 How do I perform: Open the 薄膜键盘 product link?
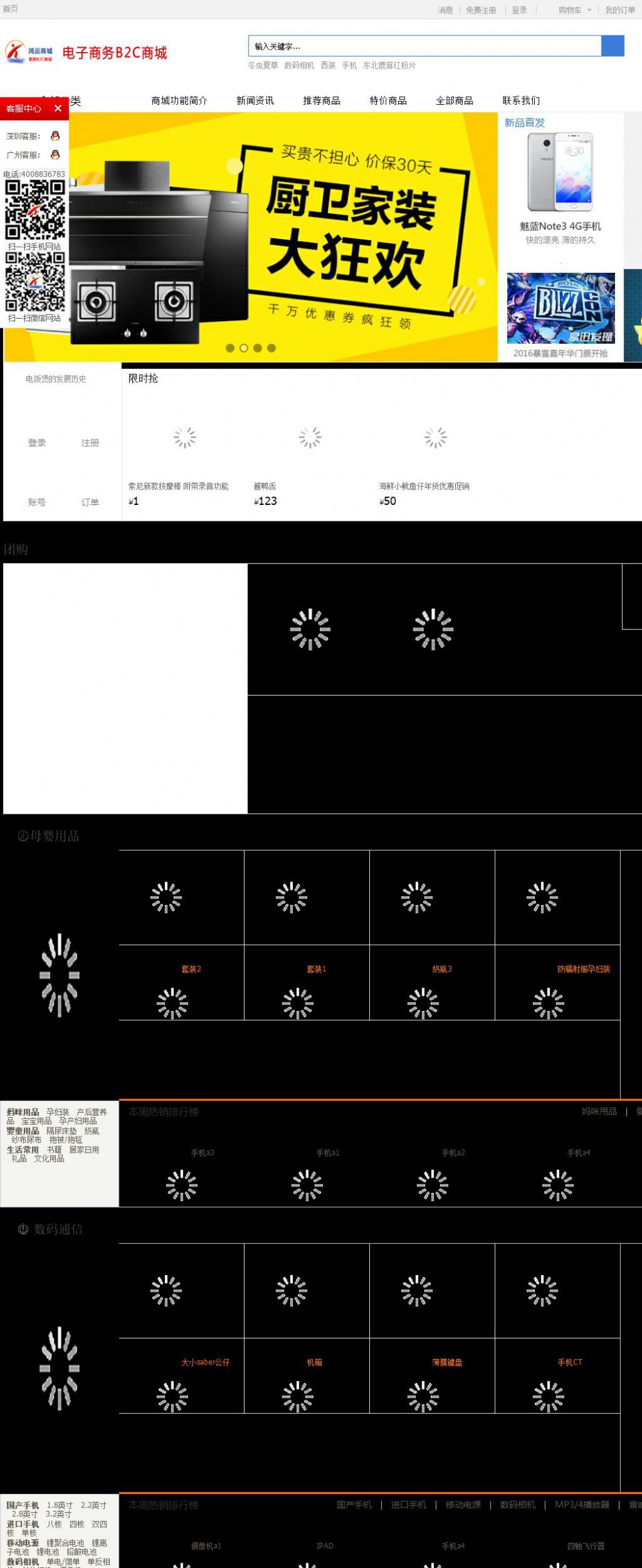[x=447, y=1362]
